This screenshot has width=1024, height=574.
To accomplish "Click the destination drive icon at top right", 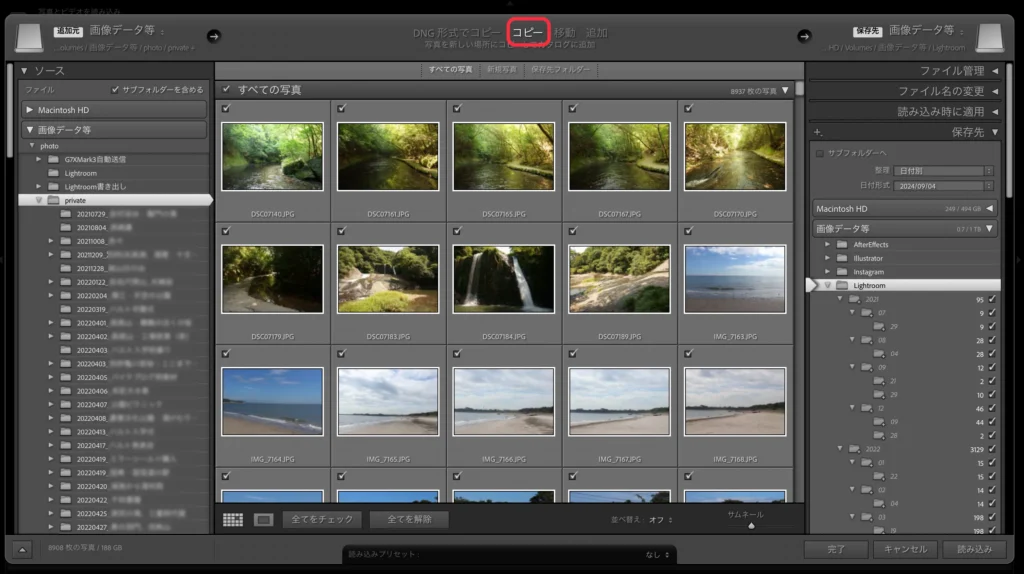I will click(990, 38).
